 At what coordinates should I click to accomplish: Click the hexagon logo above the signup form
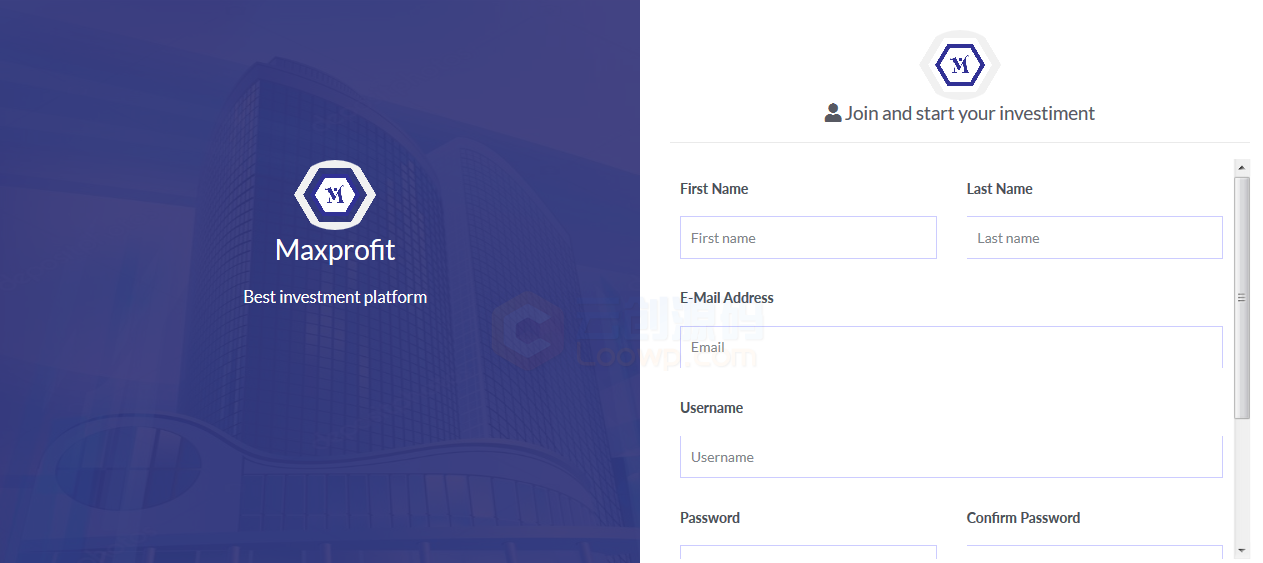pyautogui.click(x=960, y=65)
